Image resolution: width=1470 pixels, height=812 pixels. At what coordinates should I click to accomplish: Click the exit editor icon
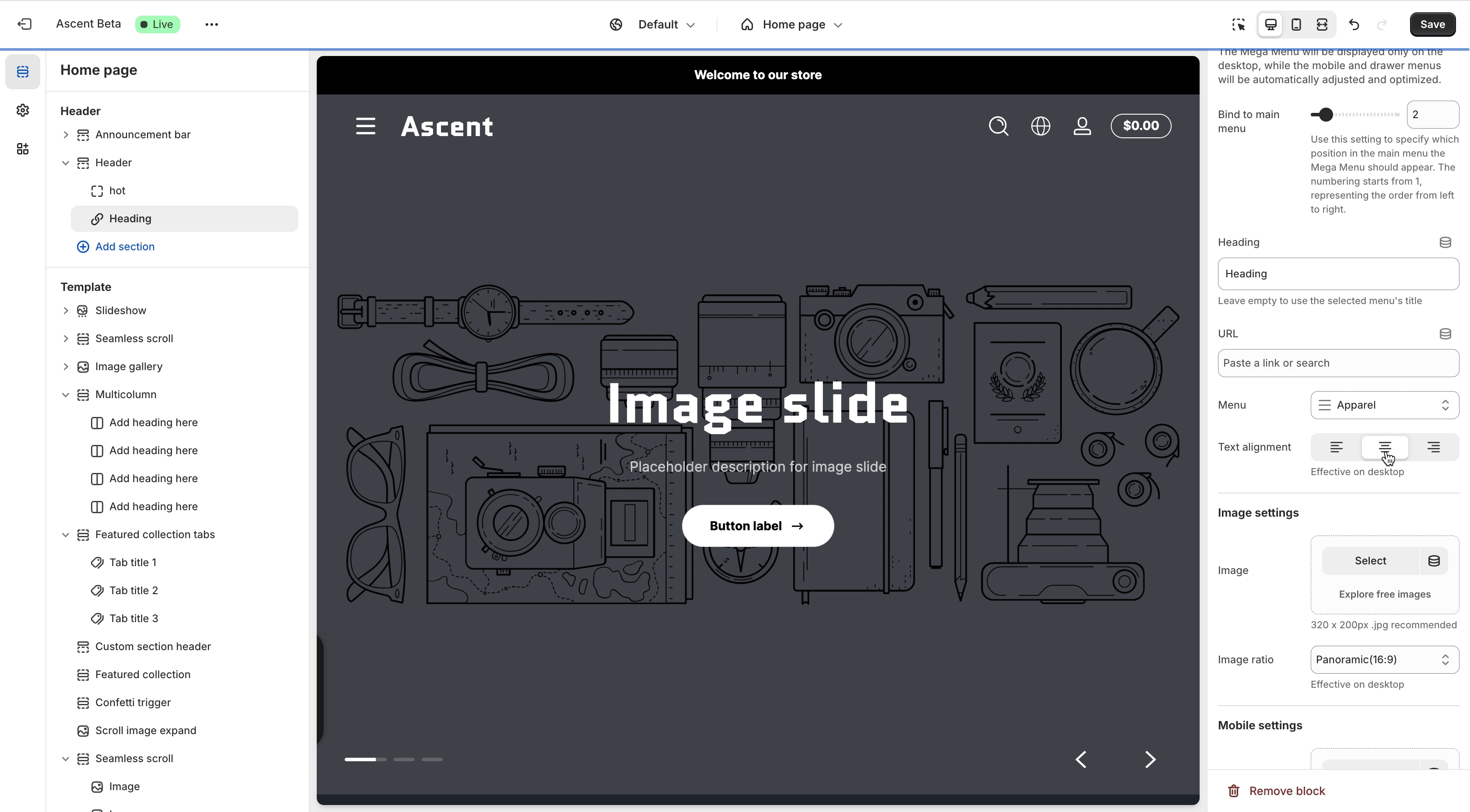[24, 24]
